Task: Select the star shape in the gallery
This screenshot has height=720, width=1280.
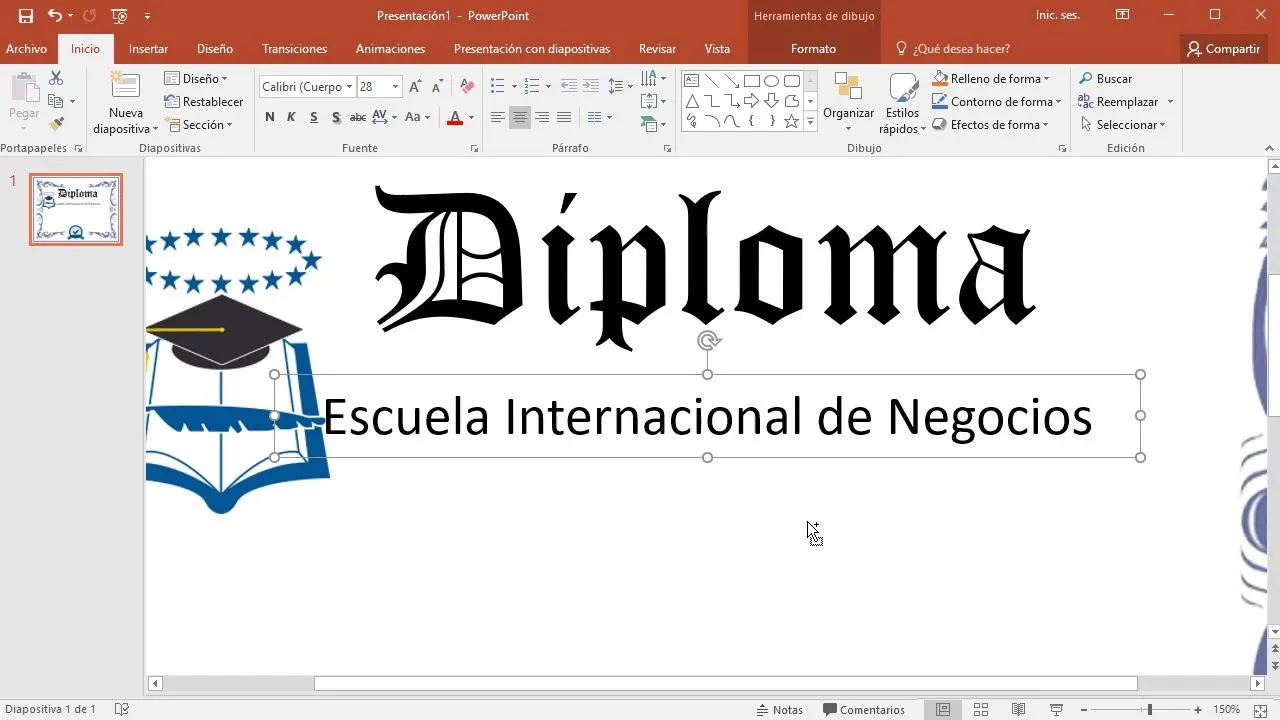Action: pos(791,121)
